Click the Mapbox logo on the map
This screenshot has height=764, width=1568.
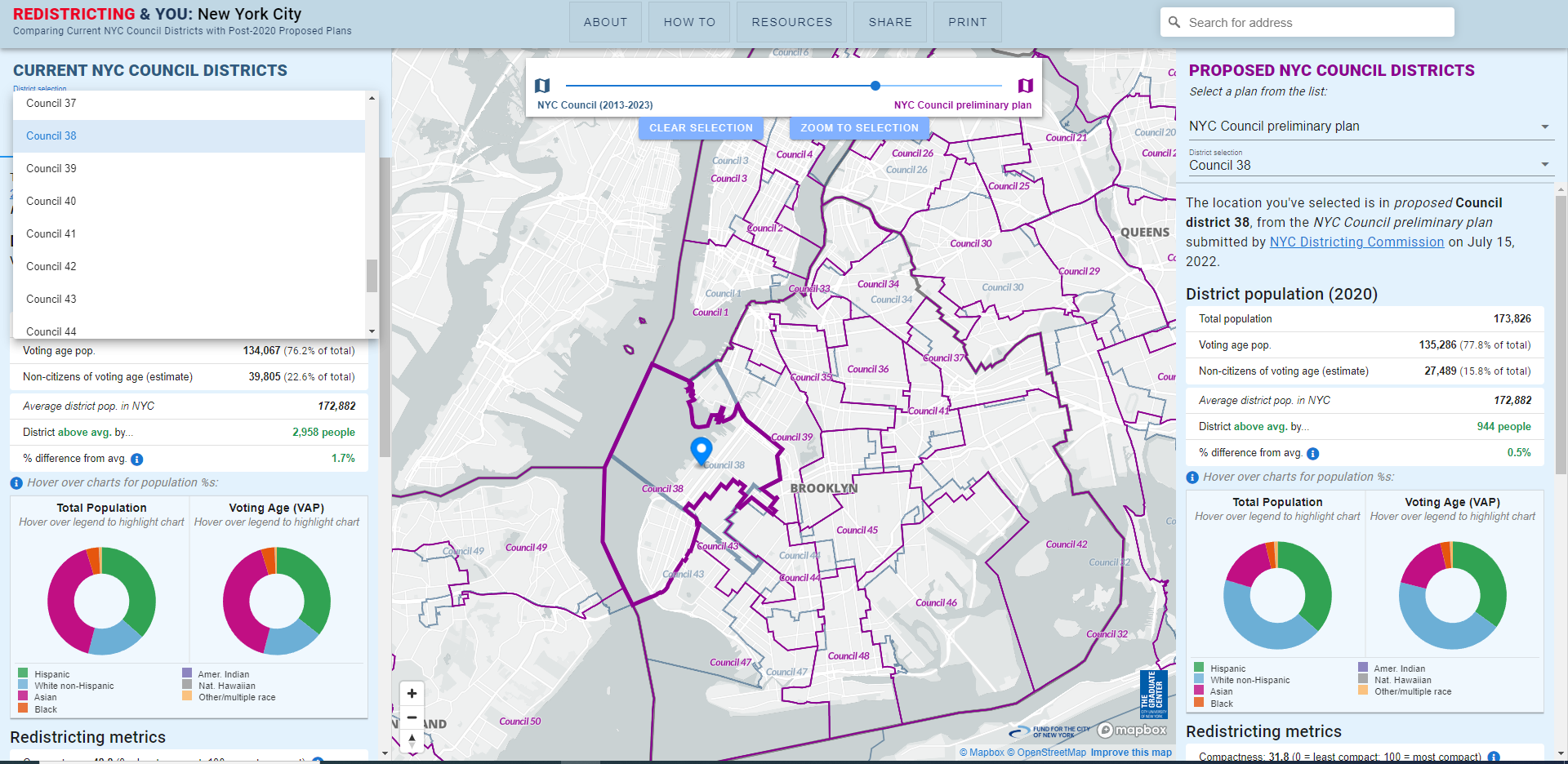point(1131,731)
